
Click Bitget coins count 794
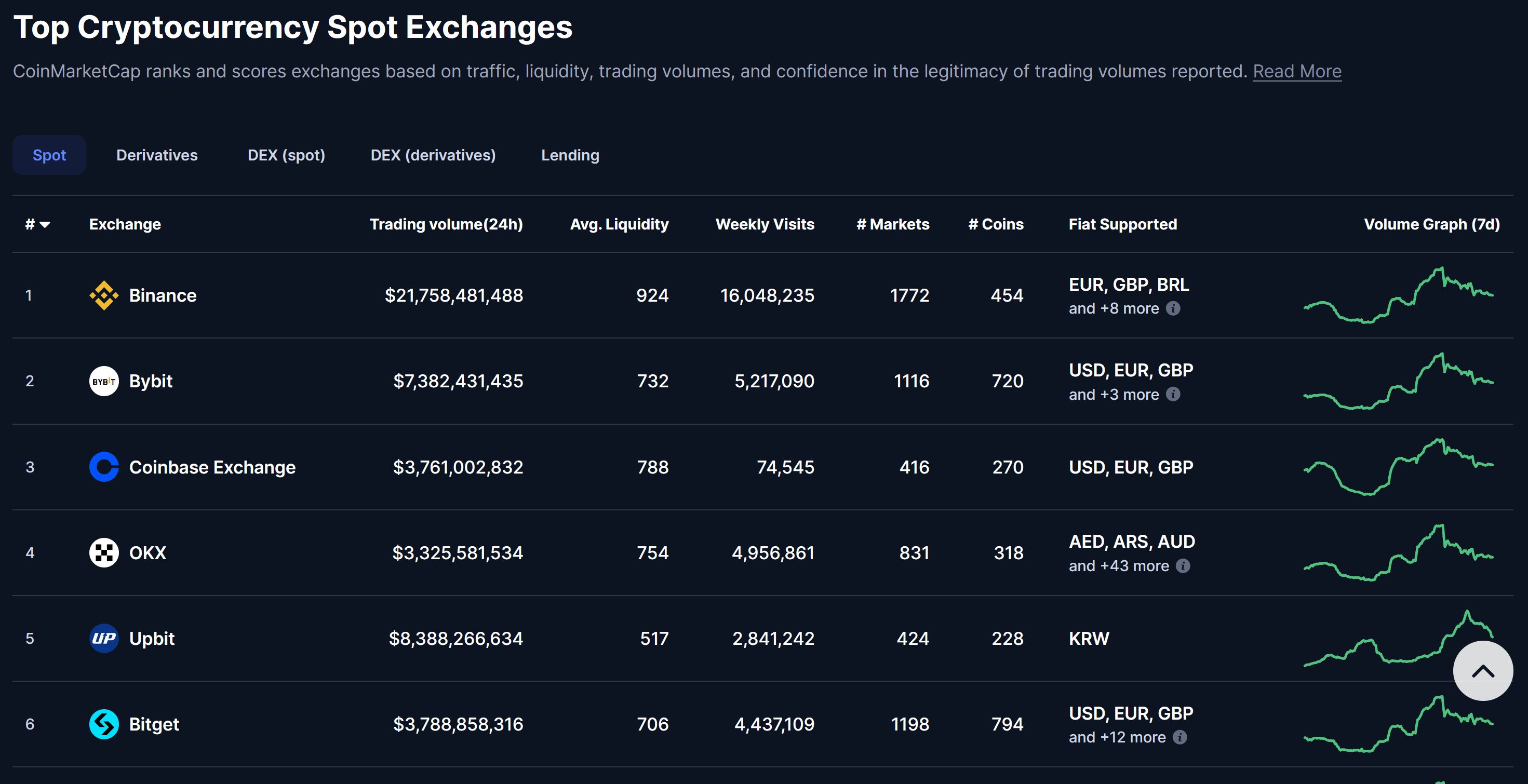click(1007, 724)
